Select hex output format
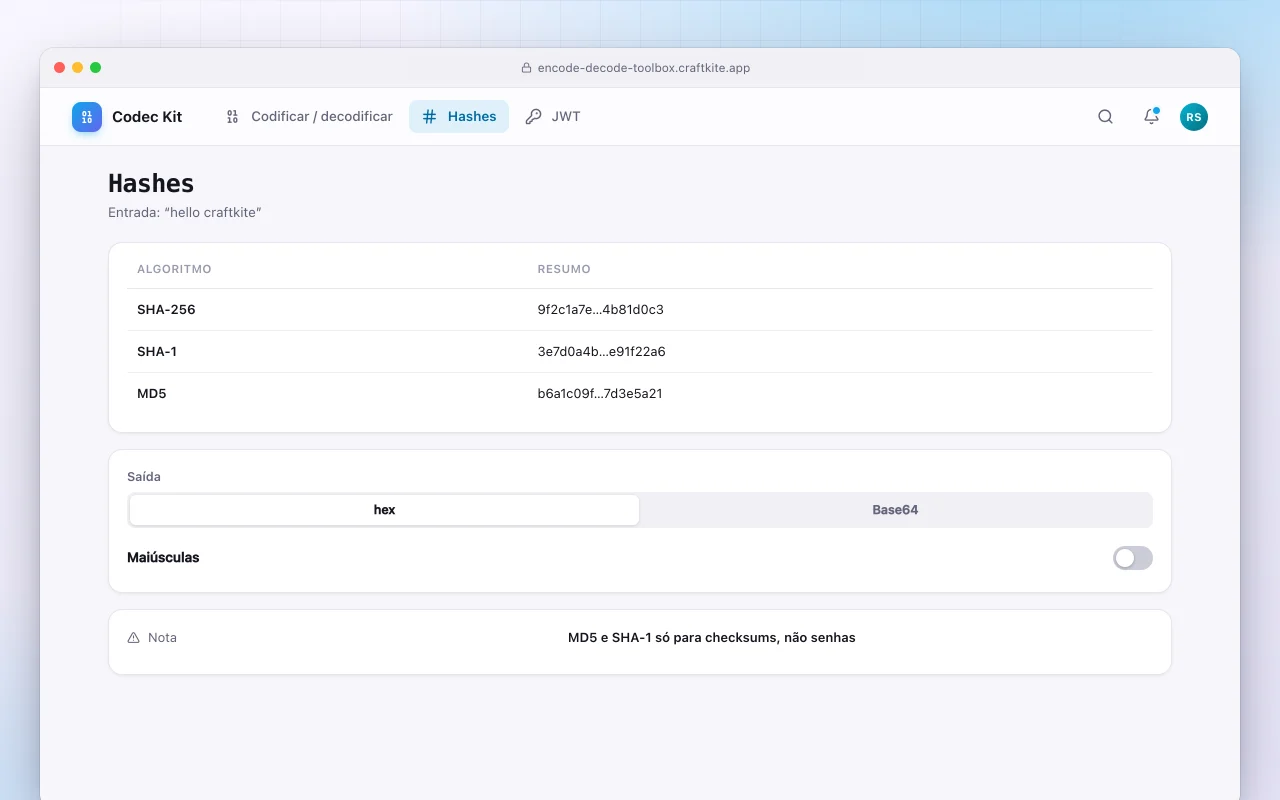Image resolution: width=1280 pixels, height=800 pixels. (384, 510)
